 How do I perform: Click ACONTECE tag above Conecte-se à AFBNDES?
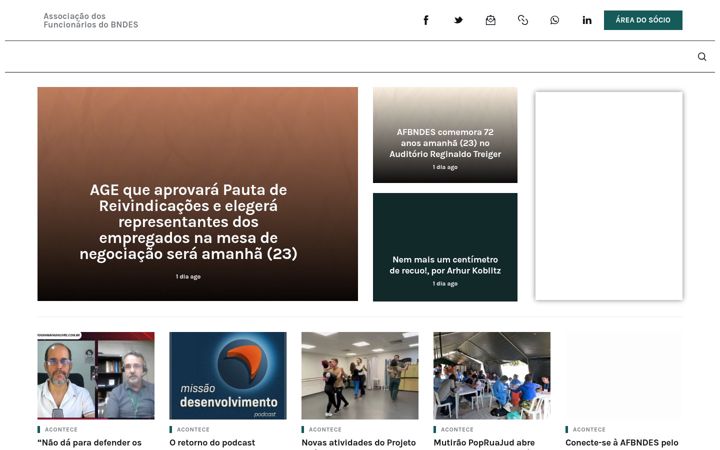point(589,429)
